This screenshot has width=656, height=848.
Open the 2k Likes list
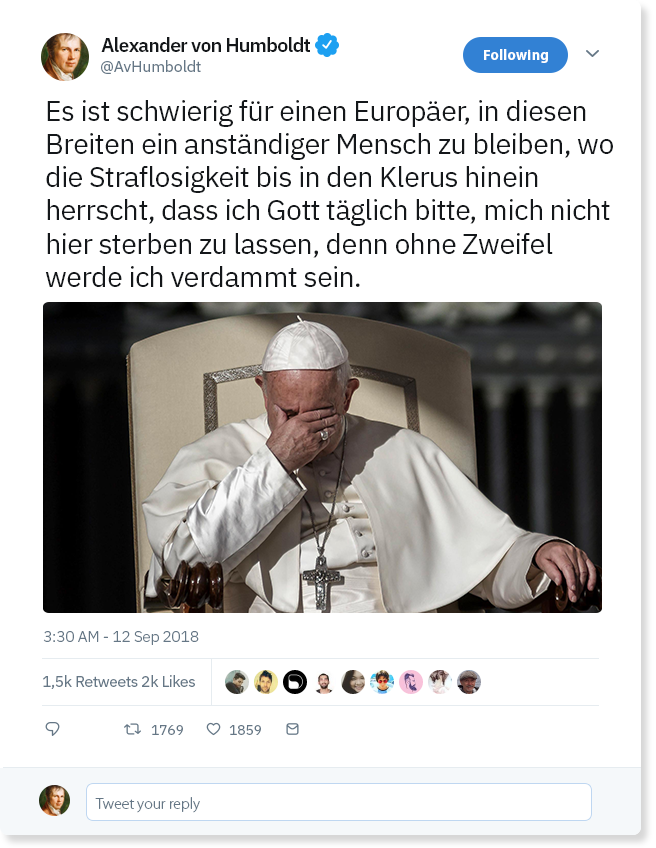click(x=168, y=681)
